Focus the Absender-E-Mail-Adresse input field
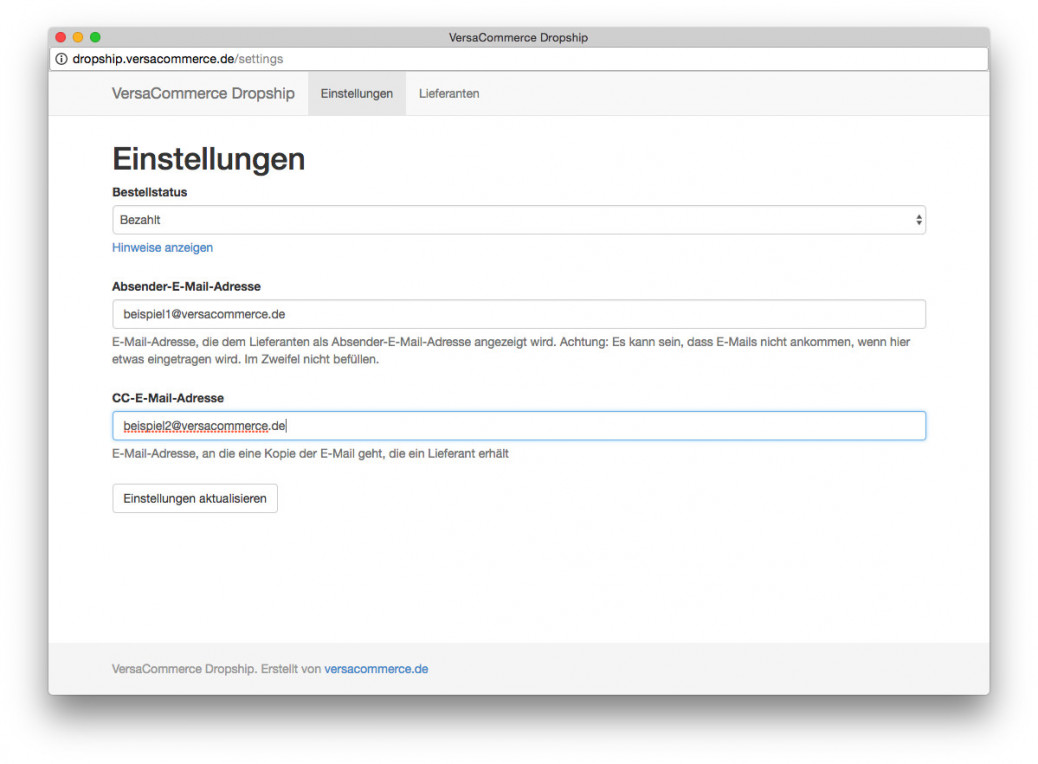Screen dimensions: 1038x764 click(x=518, y=314)
